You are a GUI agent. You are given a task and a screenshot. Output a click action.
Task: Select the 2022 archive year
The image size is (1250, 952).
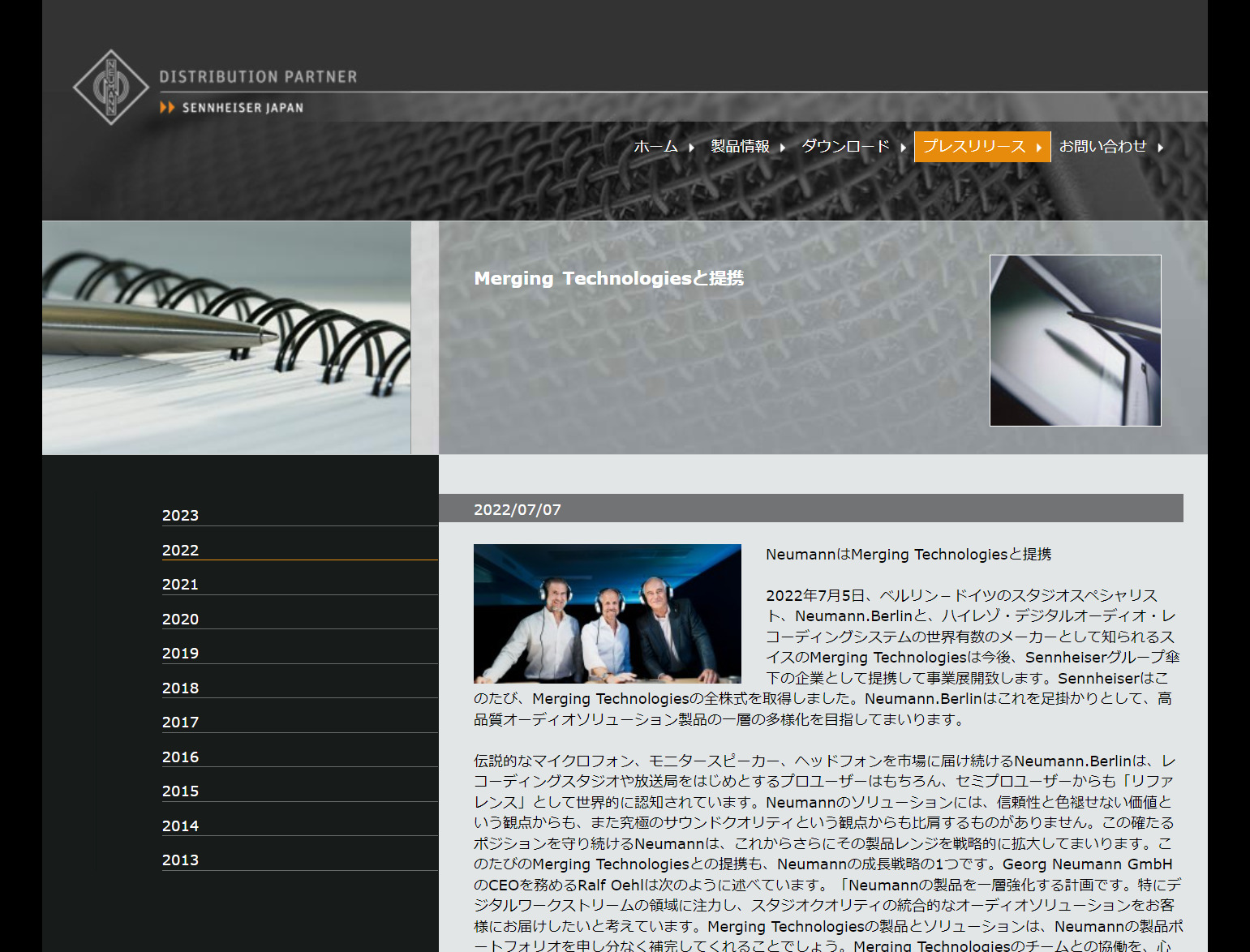coord(180,551)
